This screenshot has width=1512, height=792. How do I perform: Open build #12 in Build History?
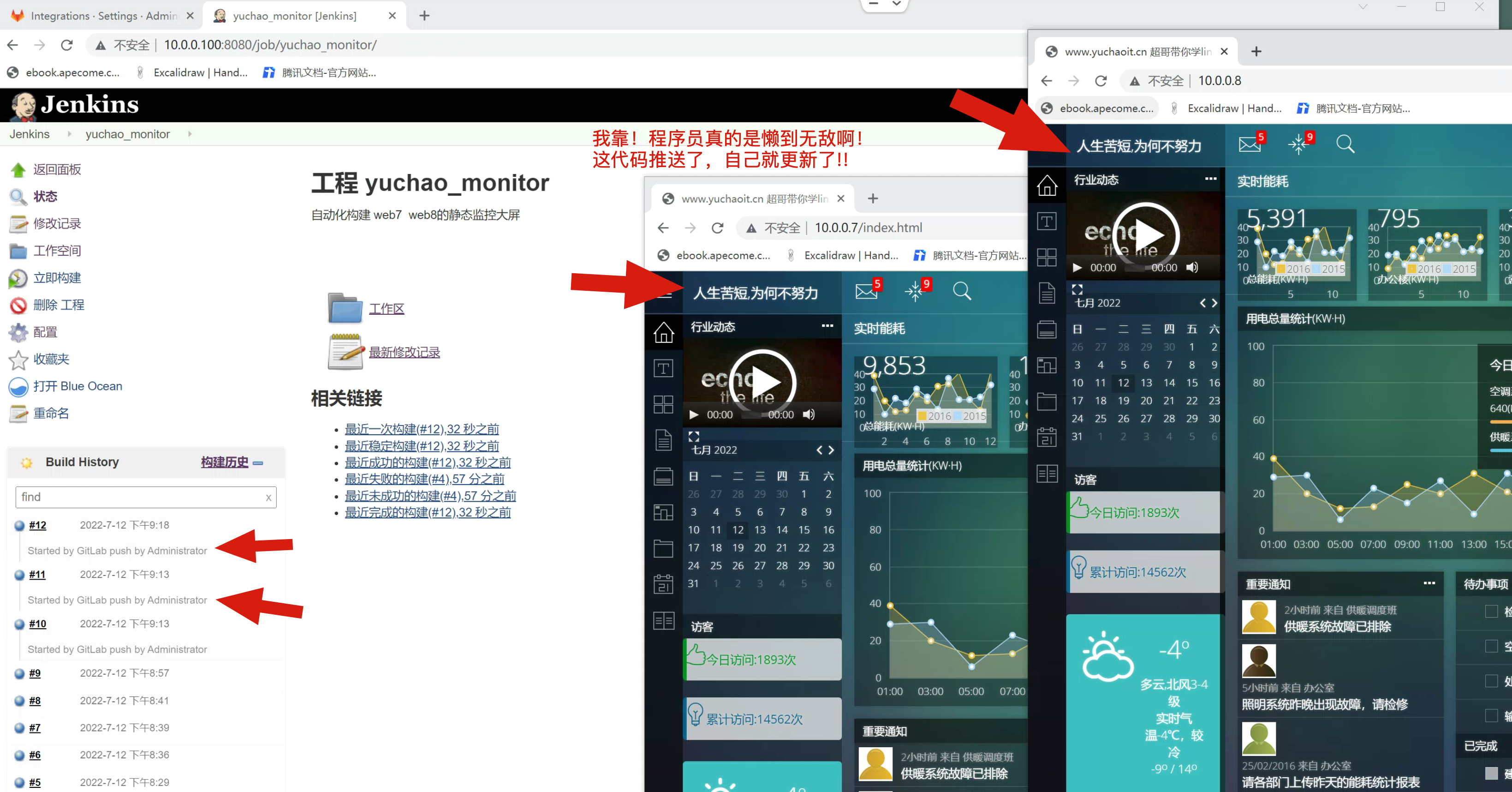pyautogui.click(x=37, y=525)
